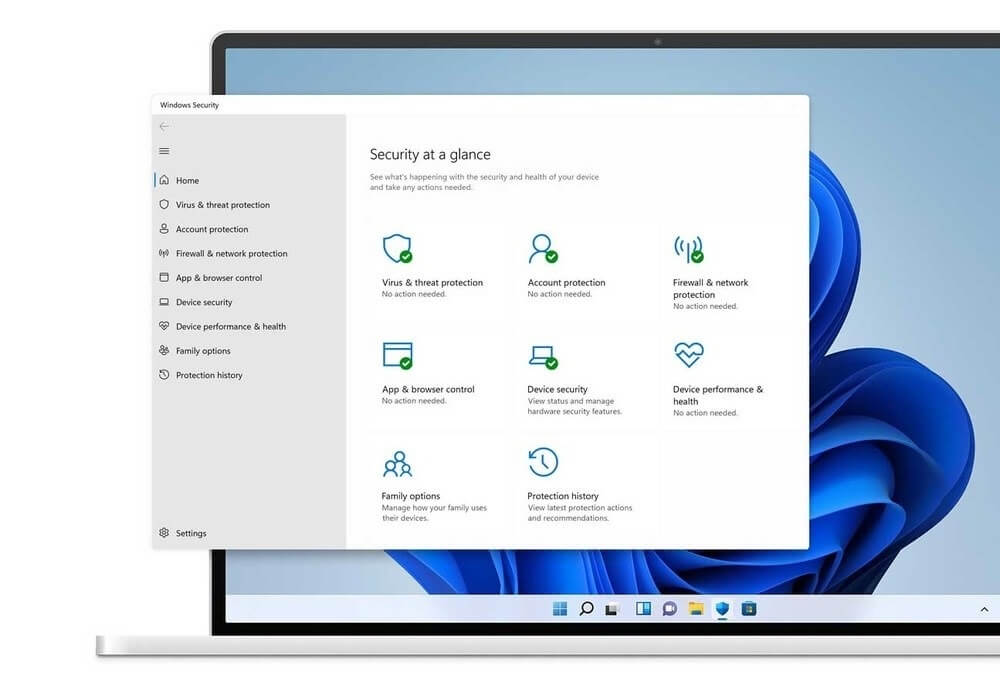Open the large Device performance heart tile icon
1000x700 pixels.
coord(689,354)
